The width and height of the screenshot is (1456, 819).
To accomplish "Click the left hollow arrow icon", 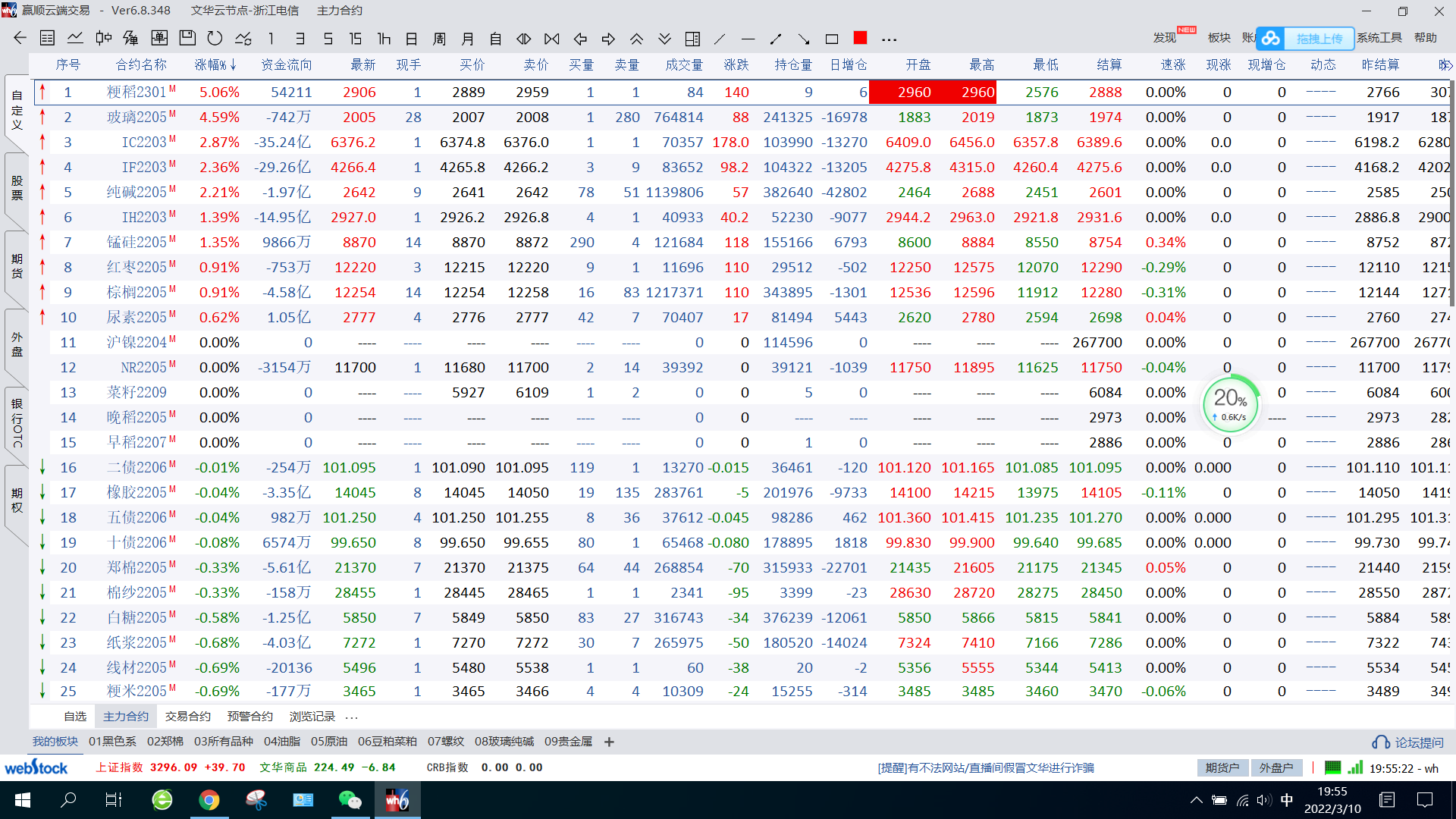I will (580, 38).
